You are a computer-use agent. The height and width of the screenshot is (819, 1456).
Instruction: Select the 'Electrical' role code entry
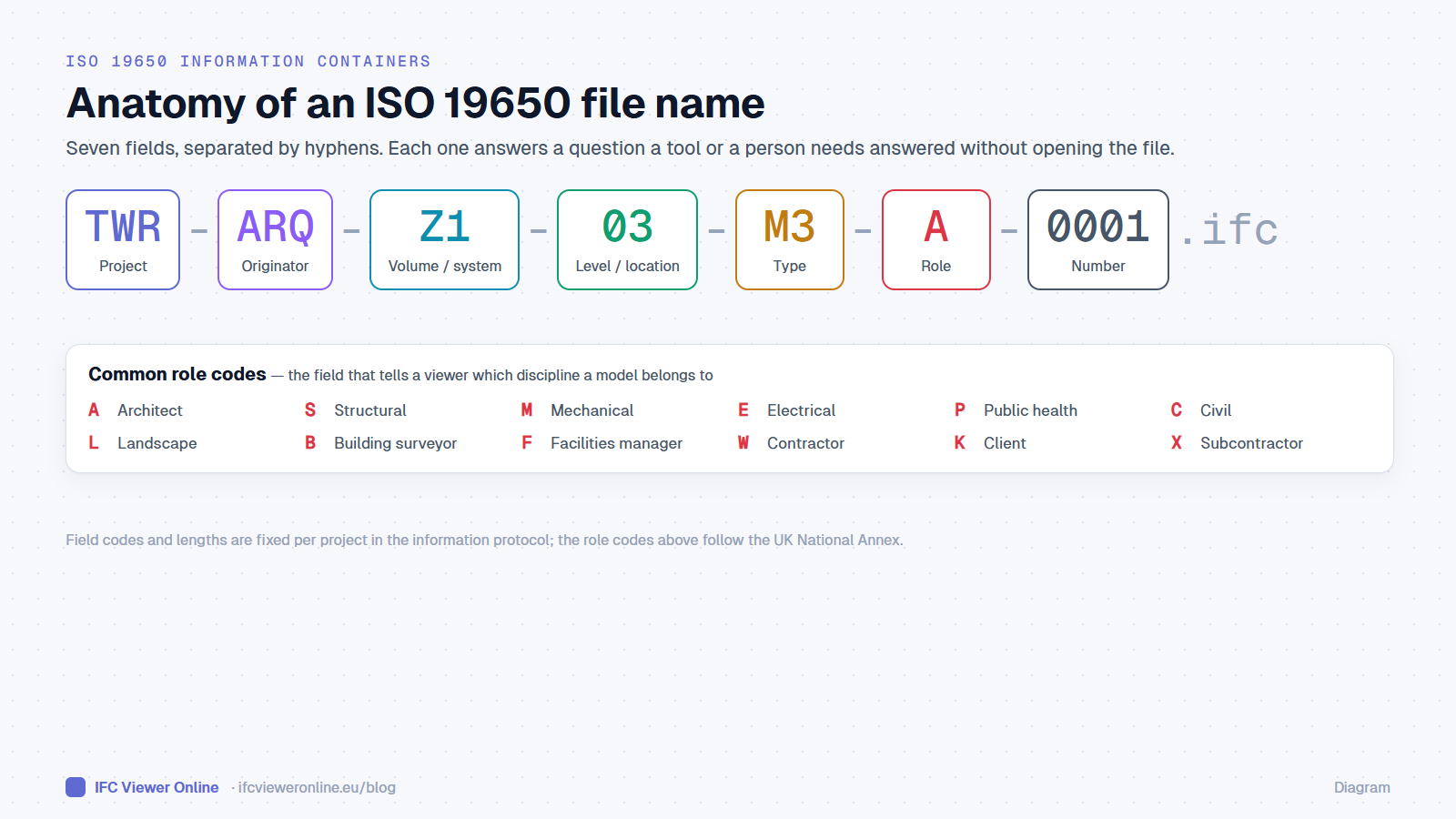click(x=787, y=410)
